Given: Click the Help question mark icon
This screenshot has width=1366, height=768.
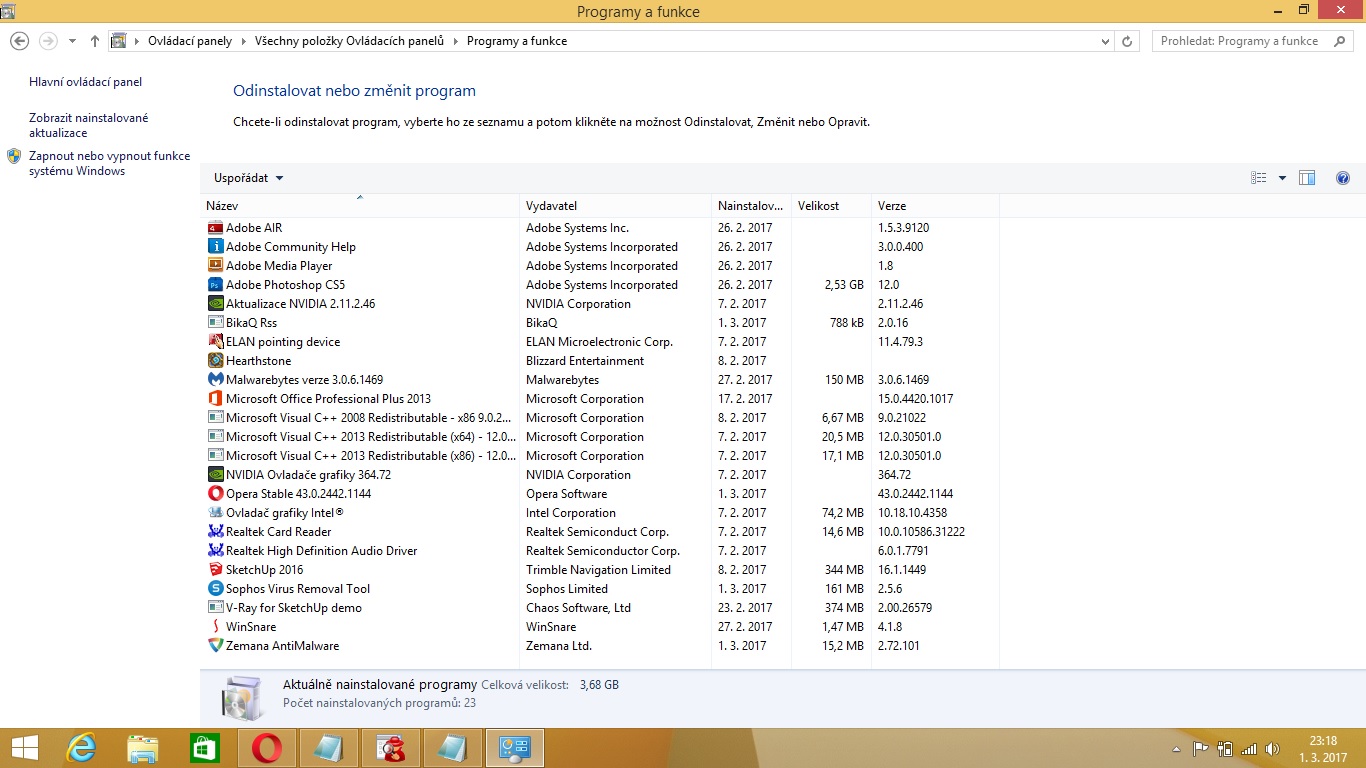Looking at the screenshot, I should 1342,178.
